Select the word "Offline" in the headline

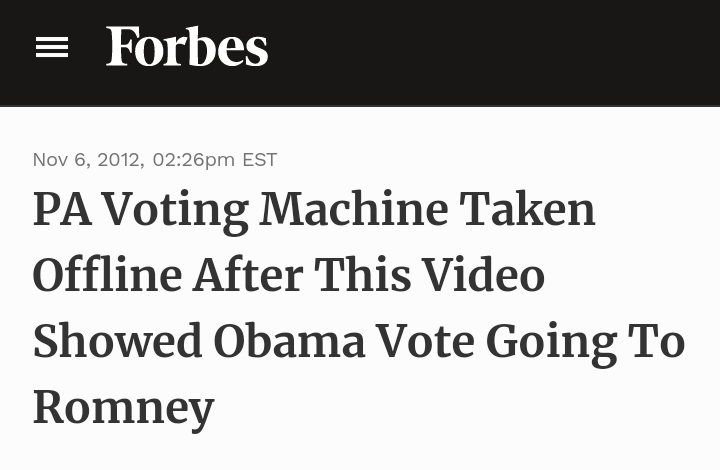(106, 276)
